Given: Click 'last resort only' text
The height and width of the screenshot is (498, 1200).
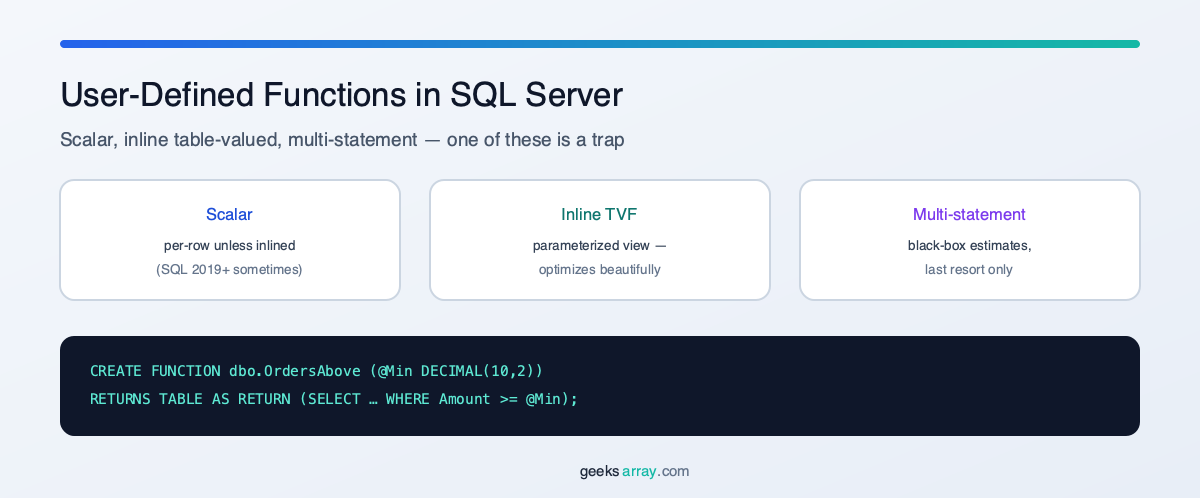Looking at the screenshot, I should [969, 270].
